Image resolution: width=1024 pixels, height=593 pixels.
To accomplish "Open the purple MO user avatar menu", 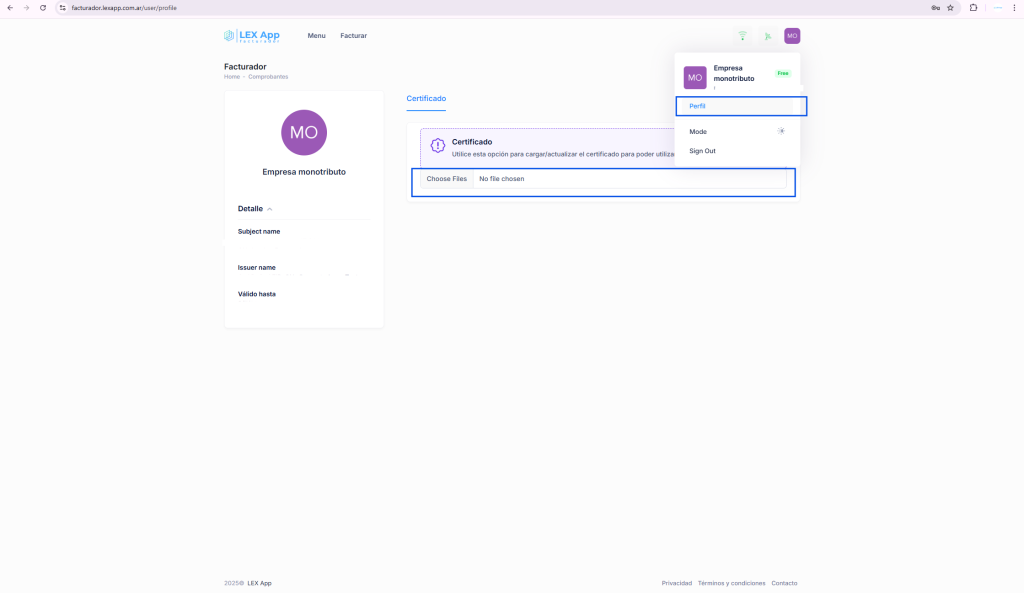I will 792,36.
